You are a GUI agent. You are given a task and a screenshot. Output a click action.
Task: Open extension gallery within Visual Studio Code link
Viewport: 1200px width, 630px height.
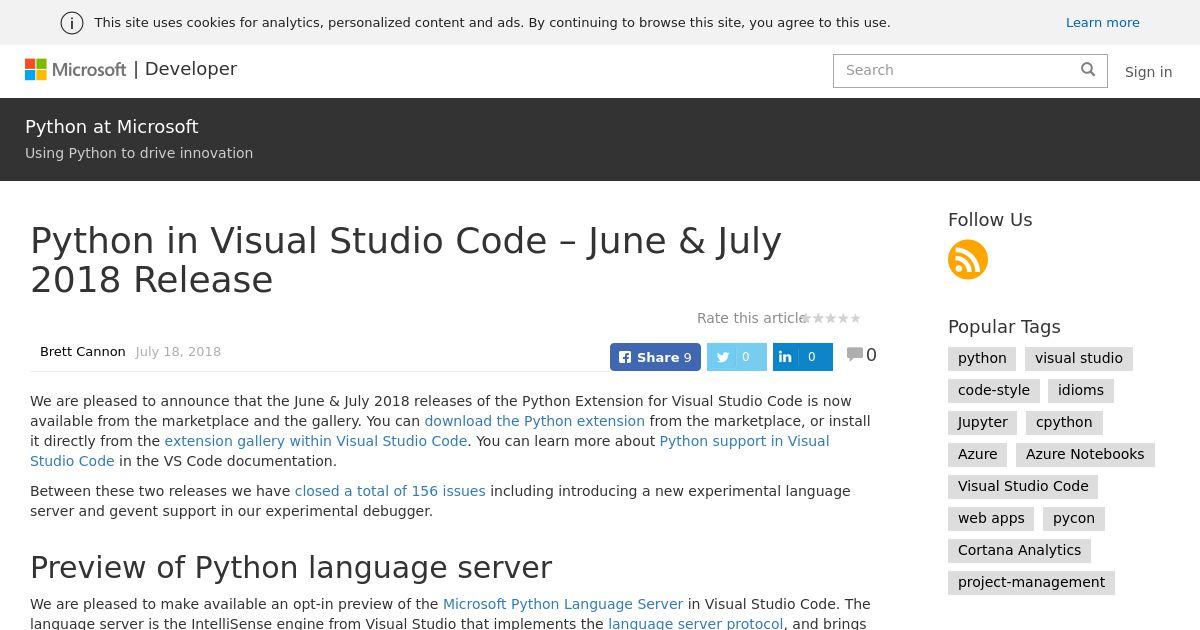[x=316, y=441]
